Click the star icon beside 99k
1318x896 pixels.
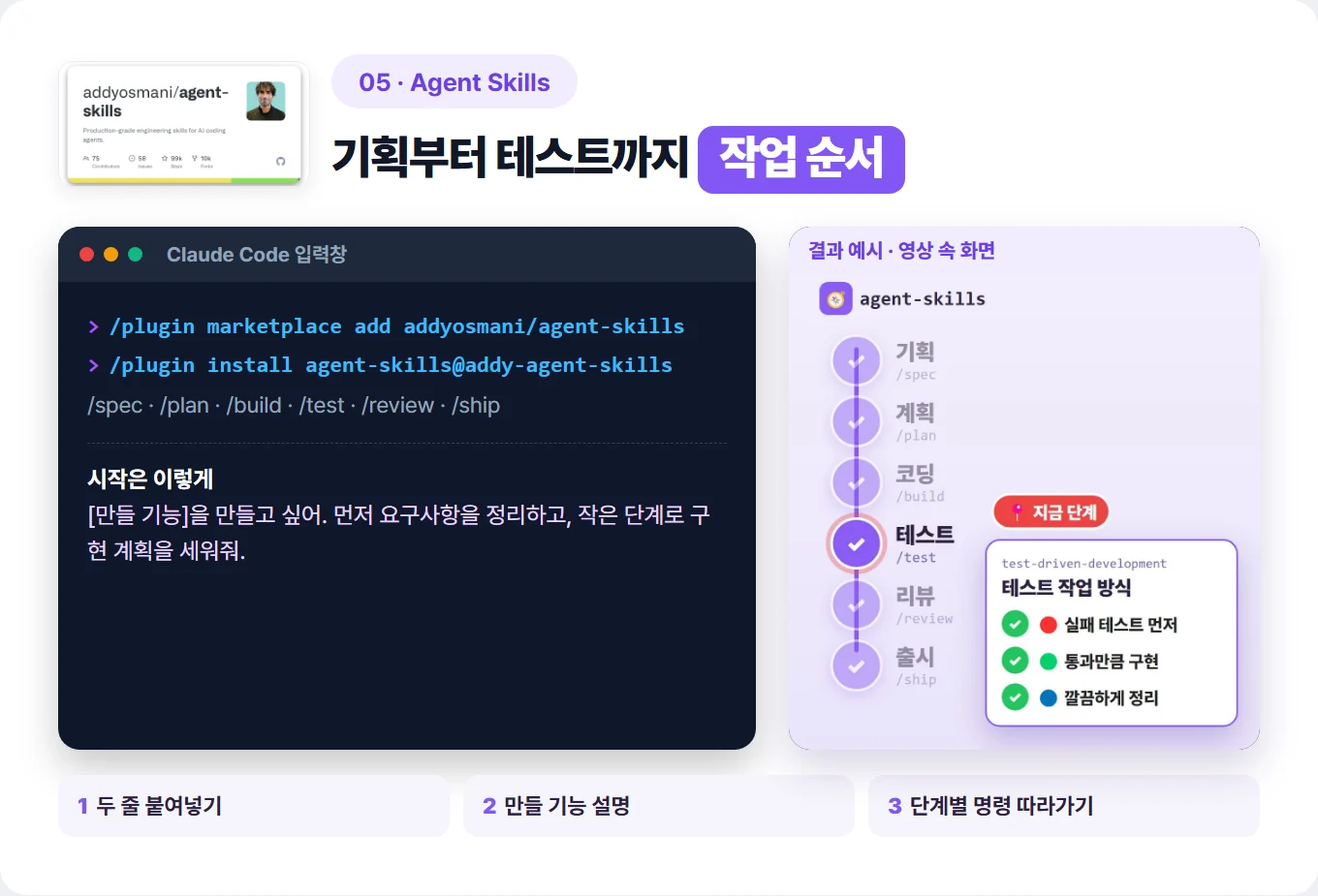tap(165, 158)
